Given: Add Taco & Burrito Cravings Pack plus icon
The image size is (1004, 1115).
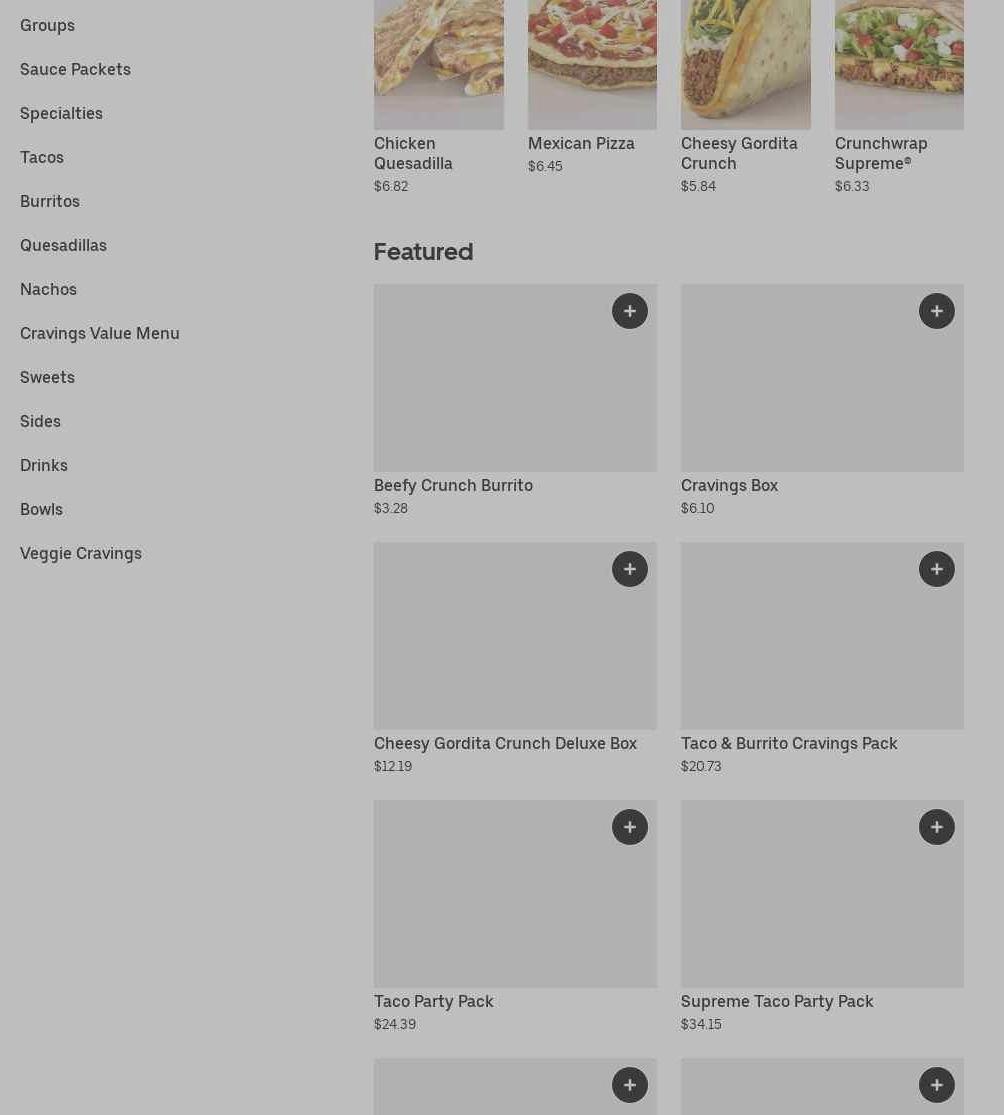Looking at the screenshot, I should [x=936, y=569].
